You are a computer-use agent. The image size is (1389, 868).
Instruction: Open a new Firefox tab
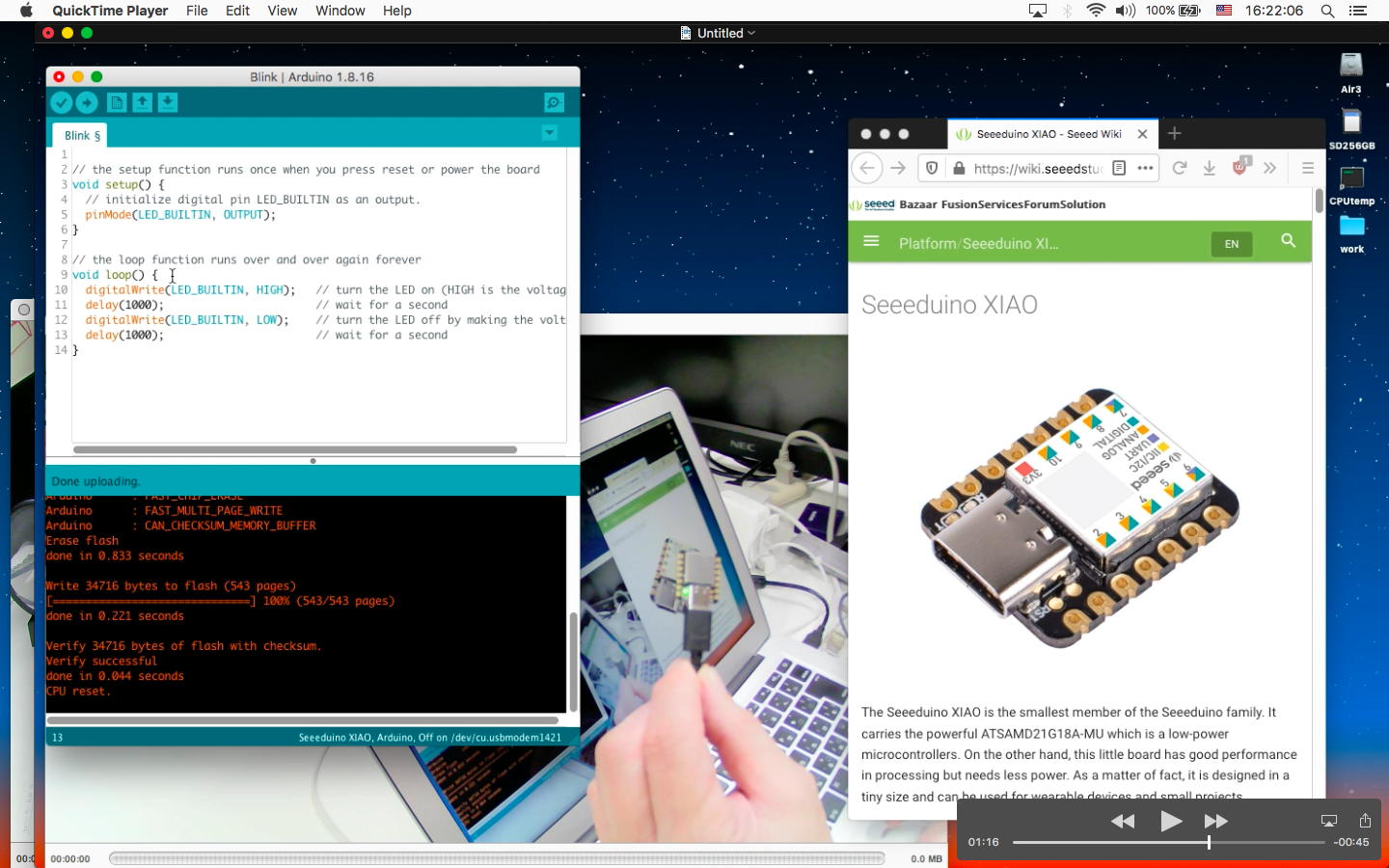click(1174, 134)
